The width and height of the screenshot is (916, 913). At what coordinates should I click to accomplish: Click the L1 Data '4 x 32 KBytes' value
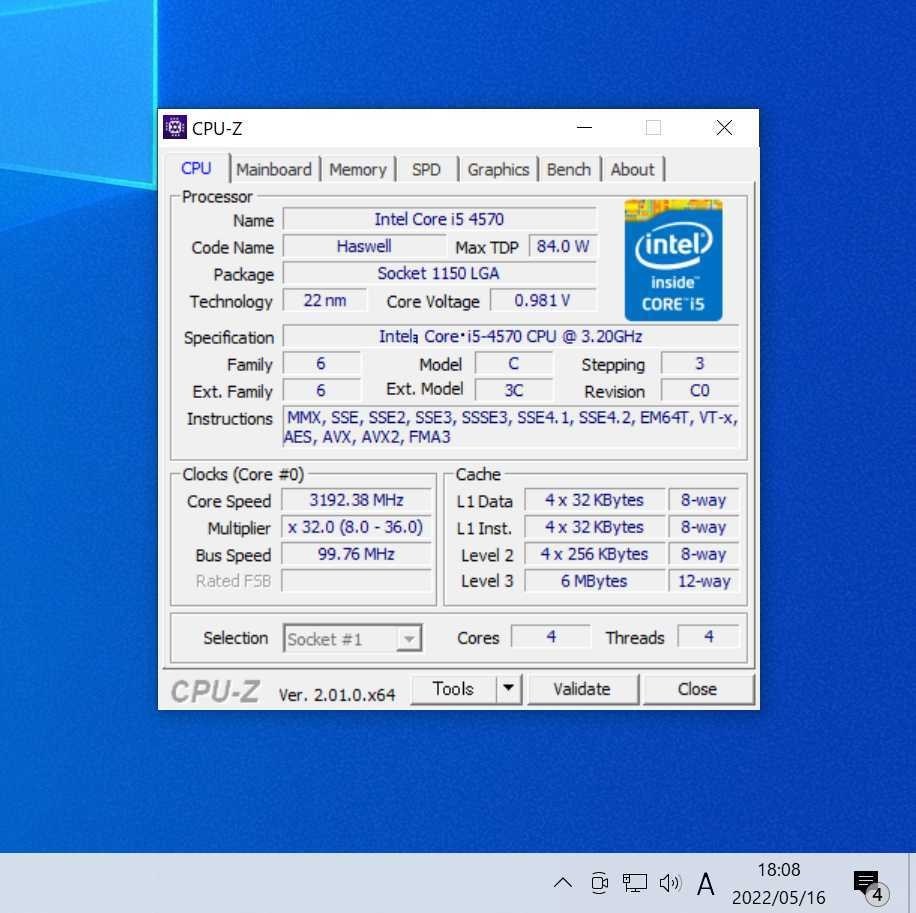click(594, 500)
